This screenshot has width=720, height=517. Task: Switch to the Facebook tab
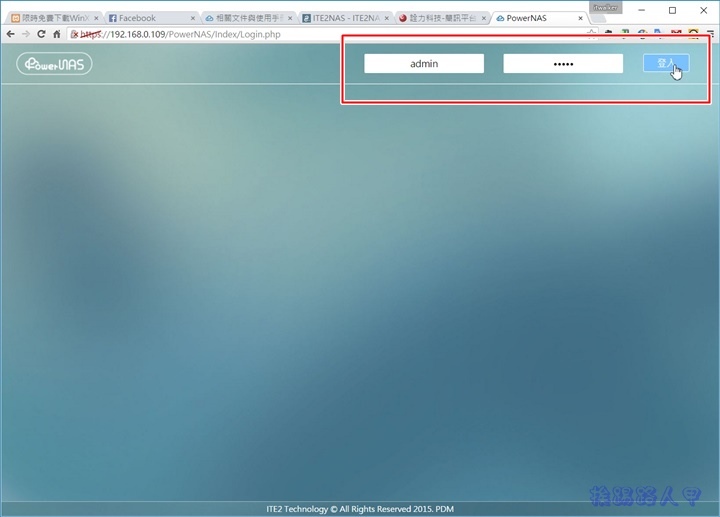pyautogui.click(x=152, y=18)
